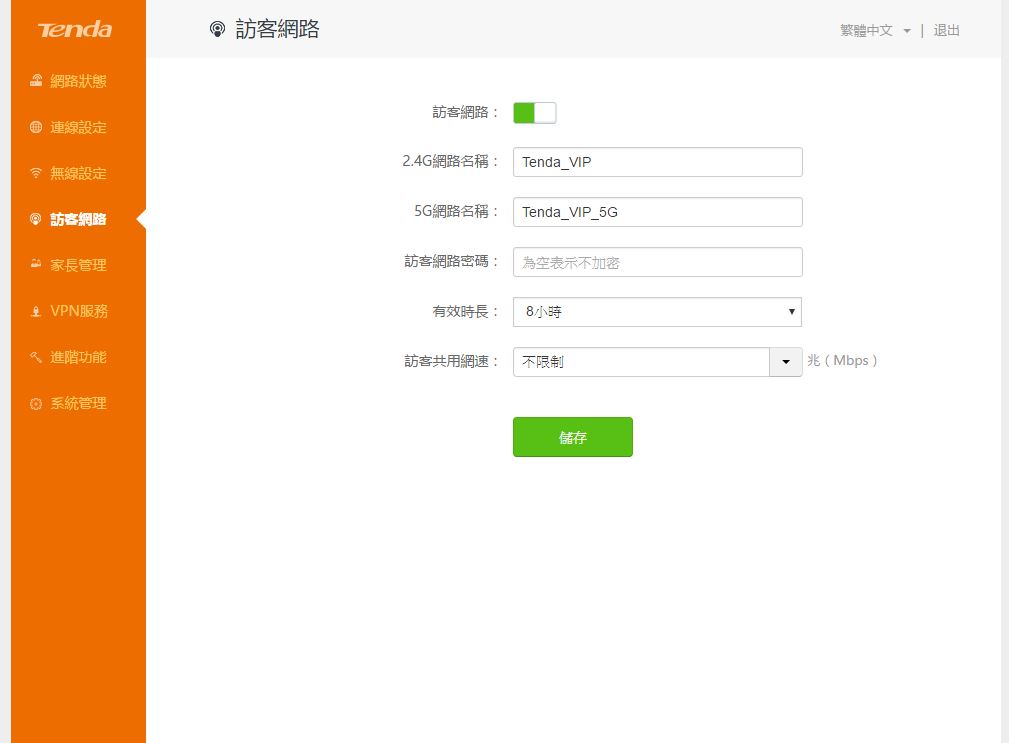
Task: Open the 有效時長 dropdown showing 8小時
Action: coord(657,312)
